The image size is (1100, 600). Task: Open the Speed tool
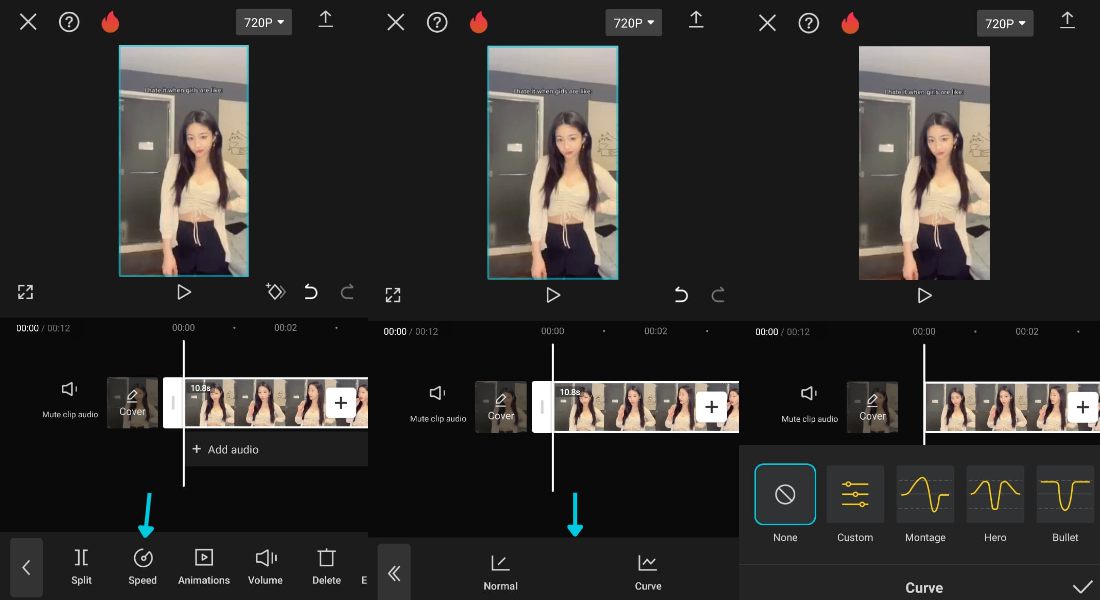point(142,567)
